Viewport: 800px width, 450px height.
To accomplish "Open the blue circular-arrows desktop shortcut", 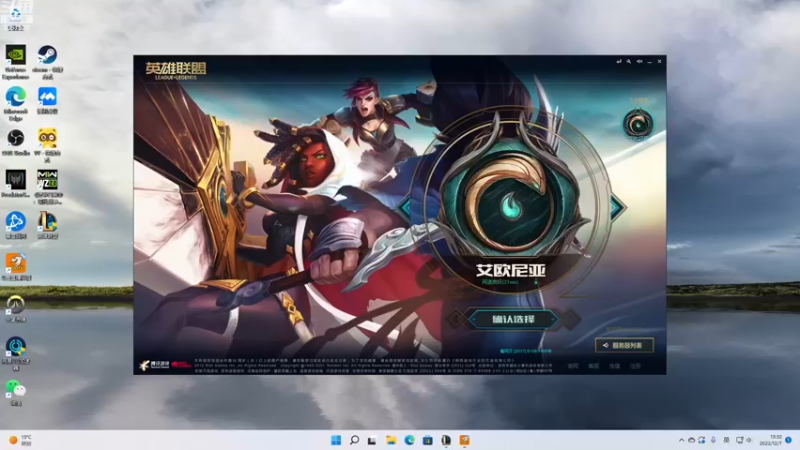I will click(16, 226).
